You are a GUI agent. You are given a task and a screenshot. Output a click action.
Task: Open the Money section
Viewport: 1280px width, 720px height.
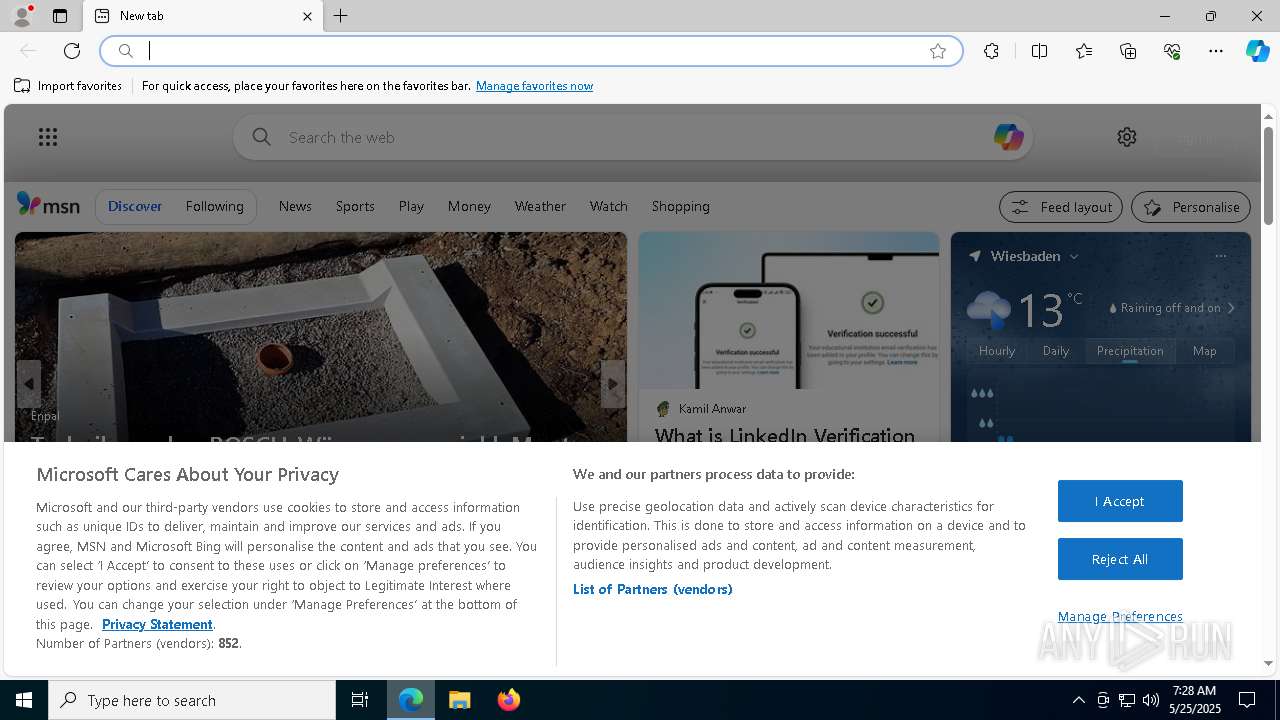469,206
